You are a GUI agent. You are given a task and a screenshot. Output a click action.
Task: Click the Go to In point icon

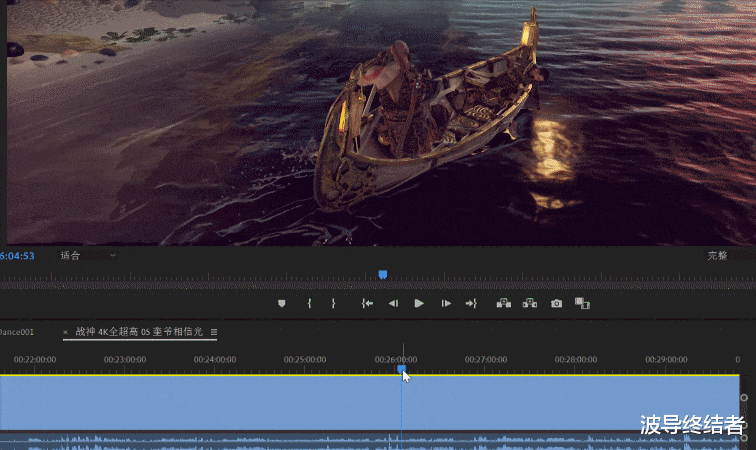(367, 303)
